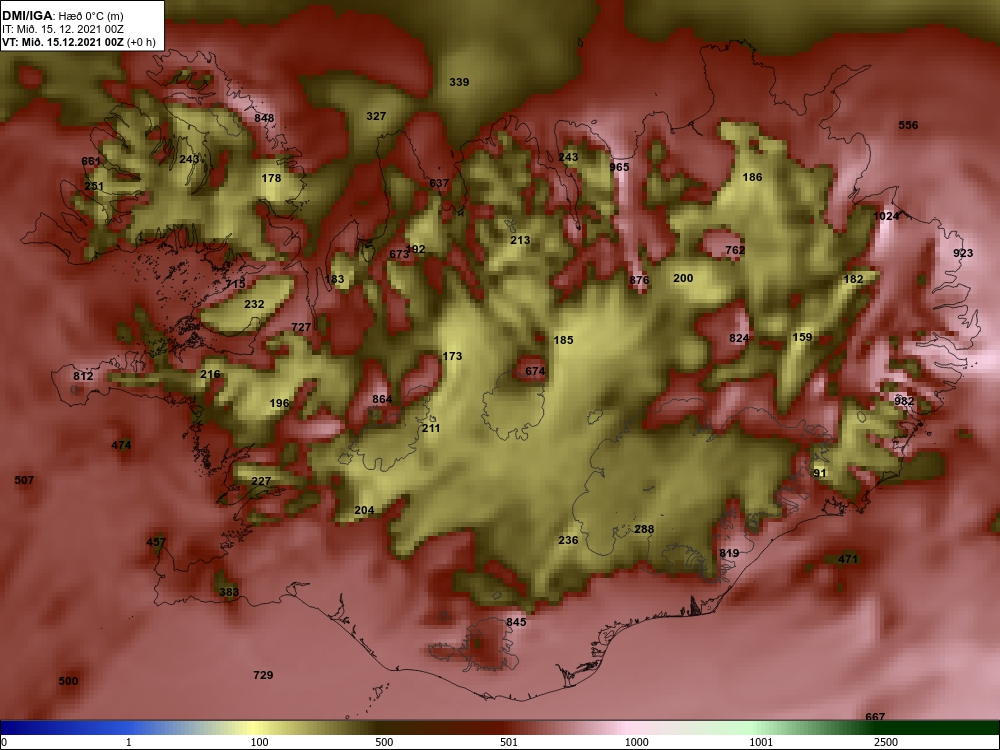Click the 182 value label
This screenshot has height=750, width=1000.
(853, 279)
